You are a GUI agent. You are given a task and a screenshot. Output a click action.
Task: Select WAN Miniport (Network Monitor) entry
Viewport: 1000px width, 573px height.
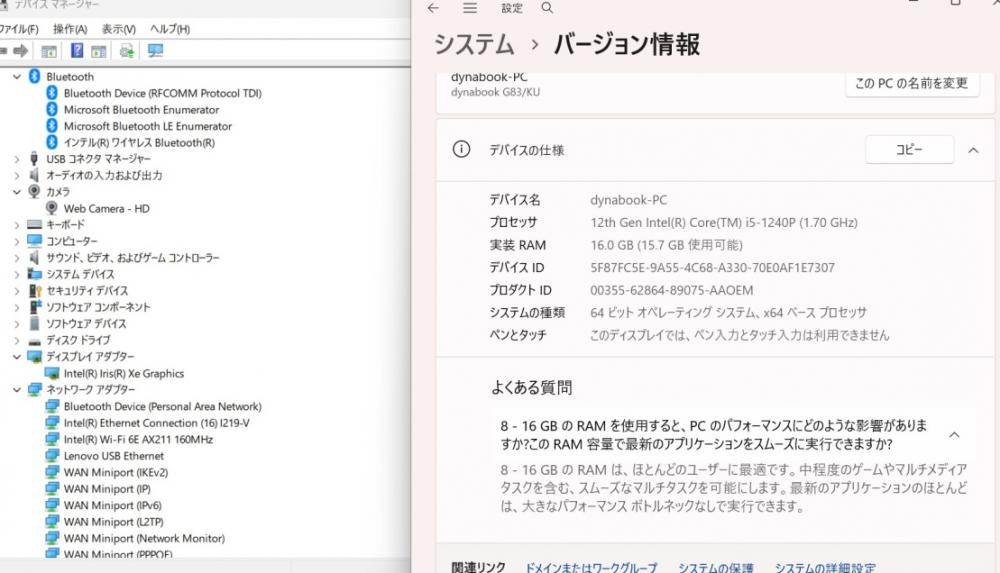tap(144, 538)
